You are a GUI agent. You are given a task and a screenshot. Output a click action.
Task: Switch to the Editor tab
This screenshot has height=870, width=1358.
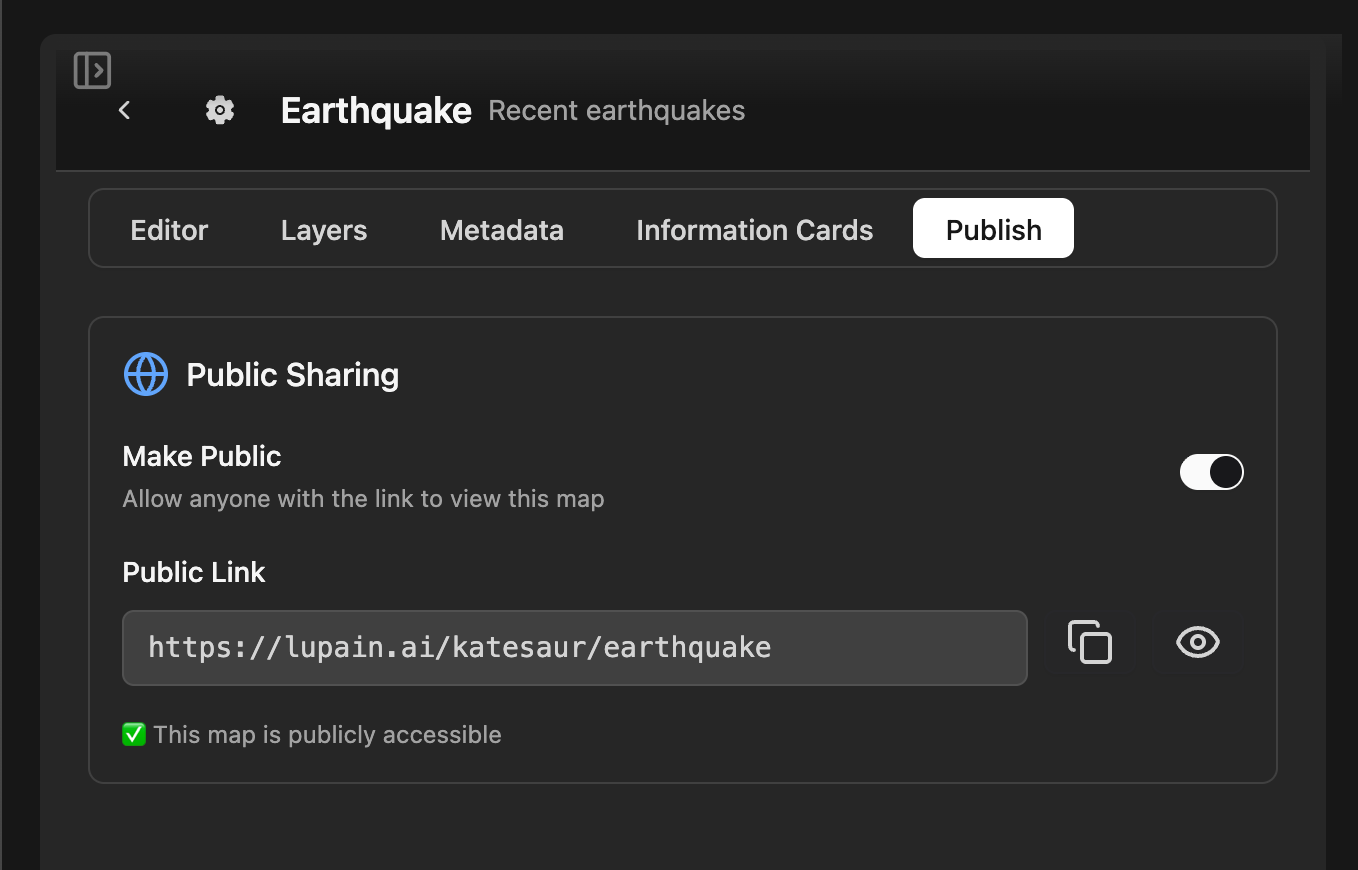(x=169, y=230)
